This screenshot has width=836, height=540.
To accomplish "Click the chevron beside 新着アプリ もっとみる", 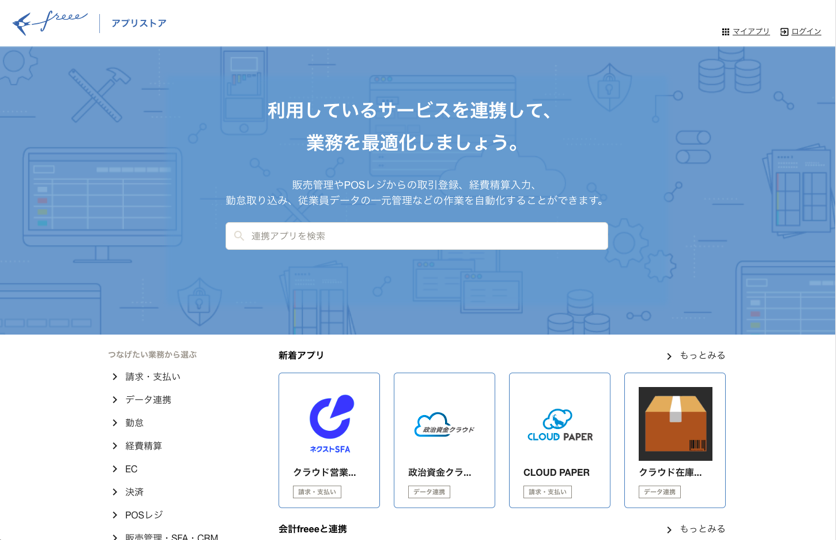I will click(669, 356).
